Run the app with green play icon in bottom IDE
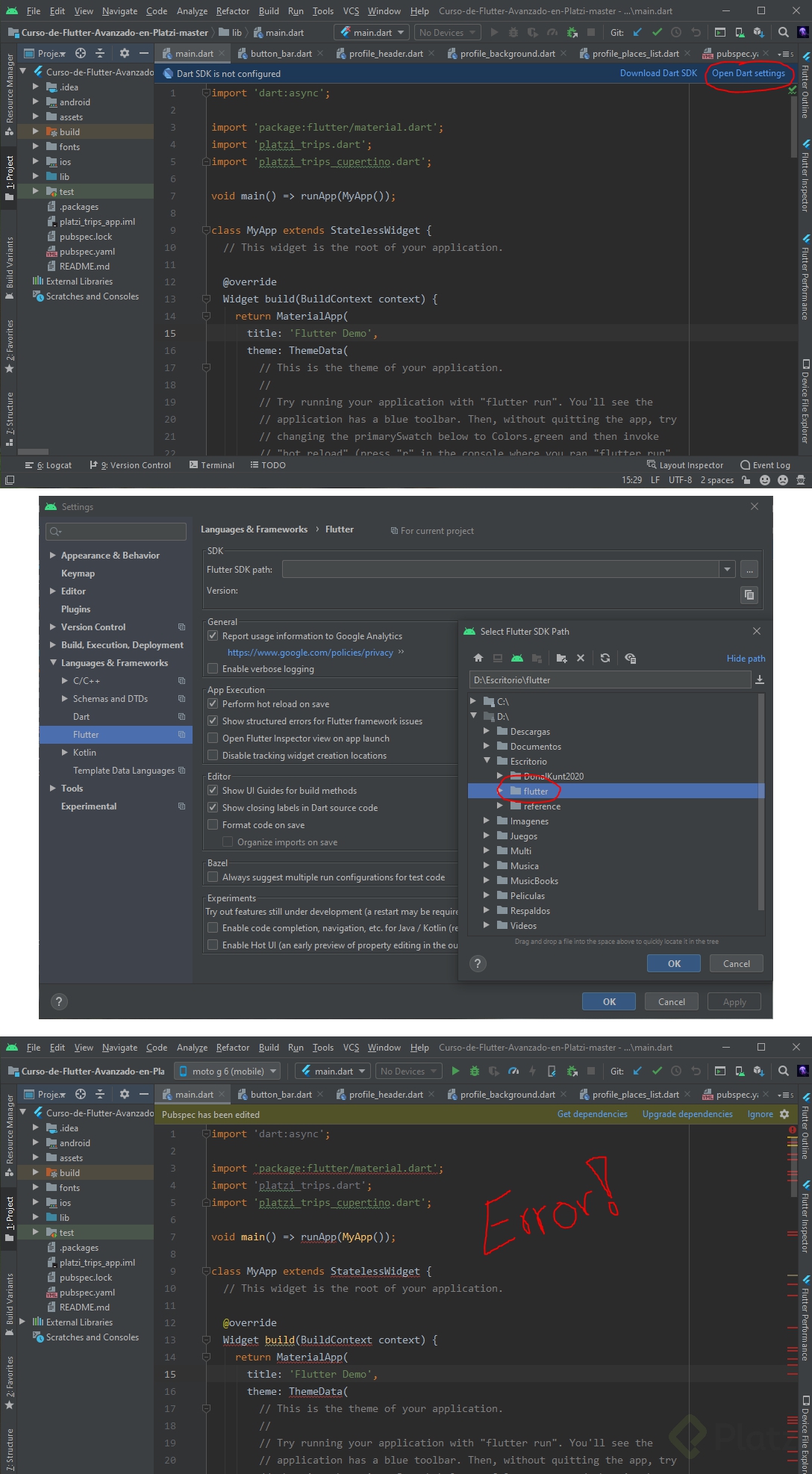 click(x=455, y=1071)
